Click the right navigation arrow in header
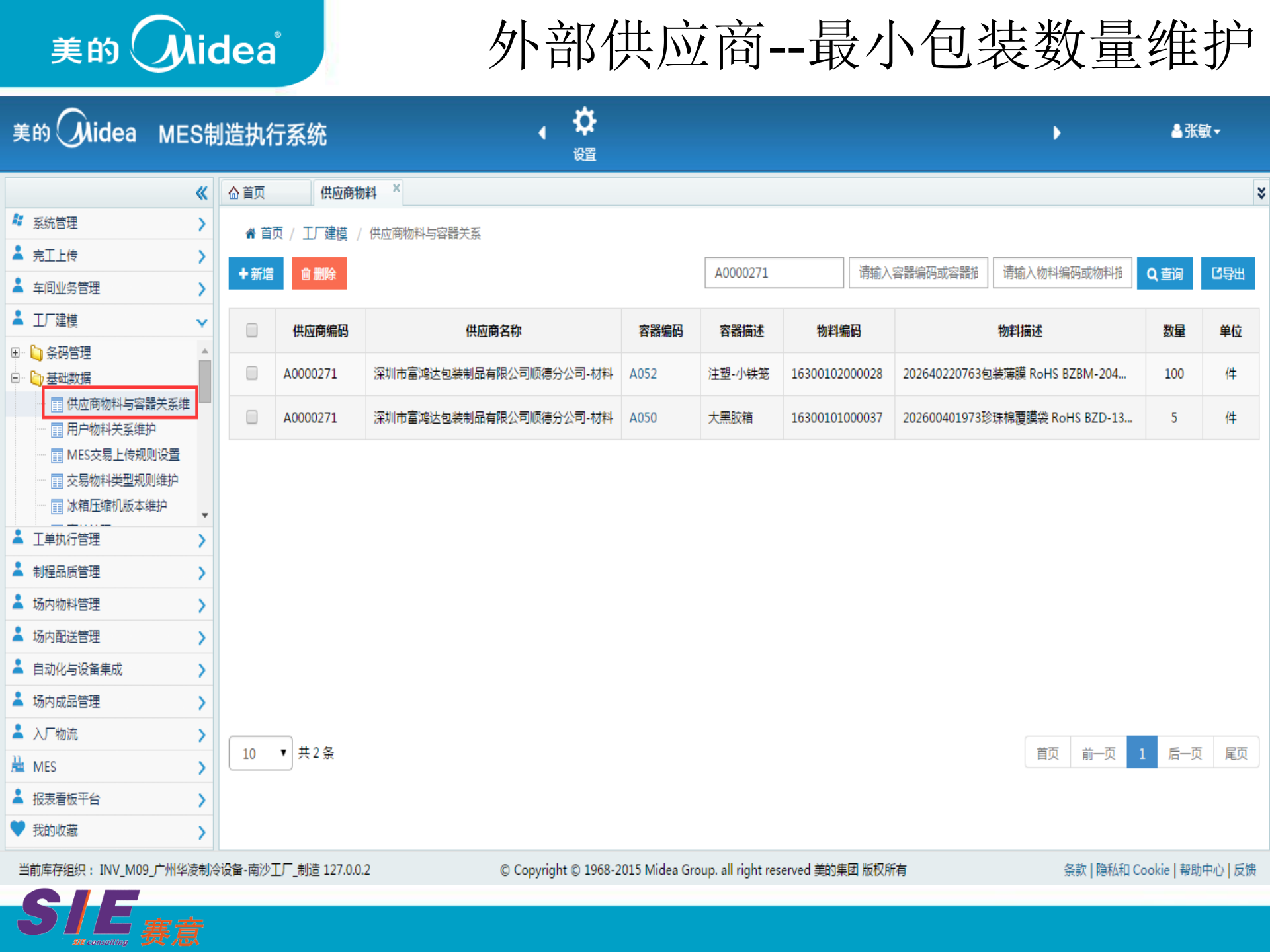 1056,132
